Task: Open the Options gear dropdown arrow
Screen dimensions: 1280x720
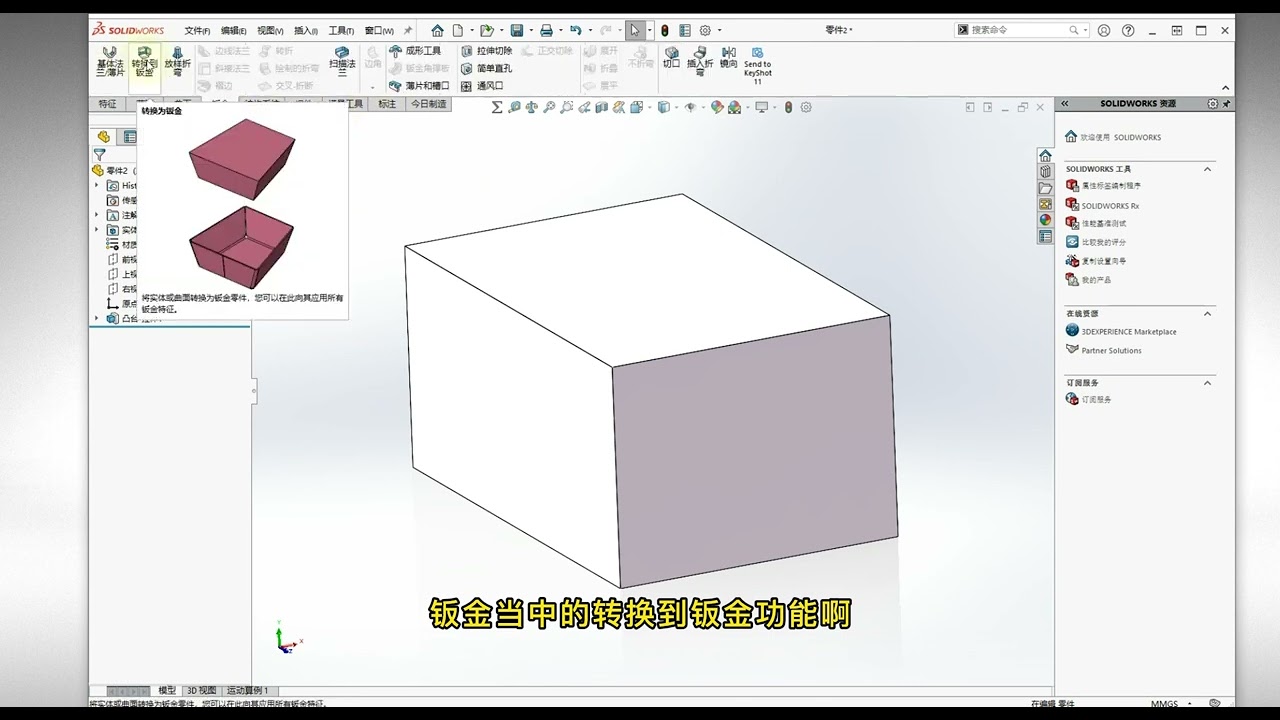Action: [719, 31]
